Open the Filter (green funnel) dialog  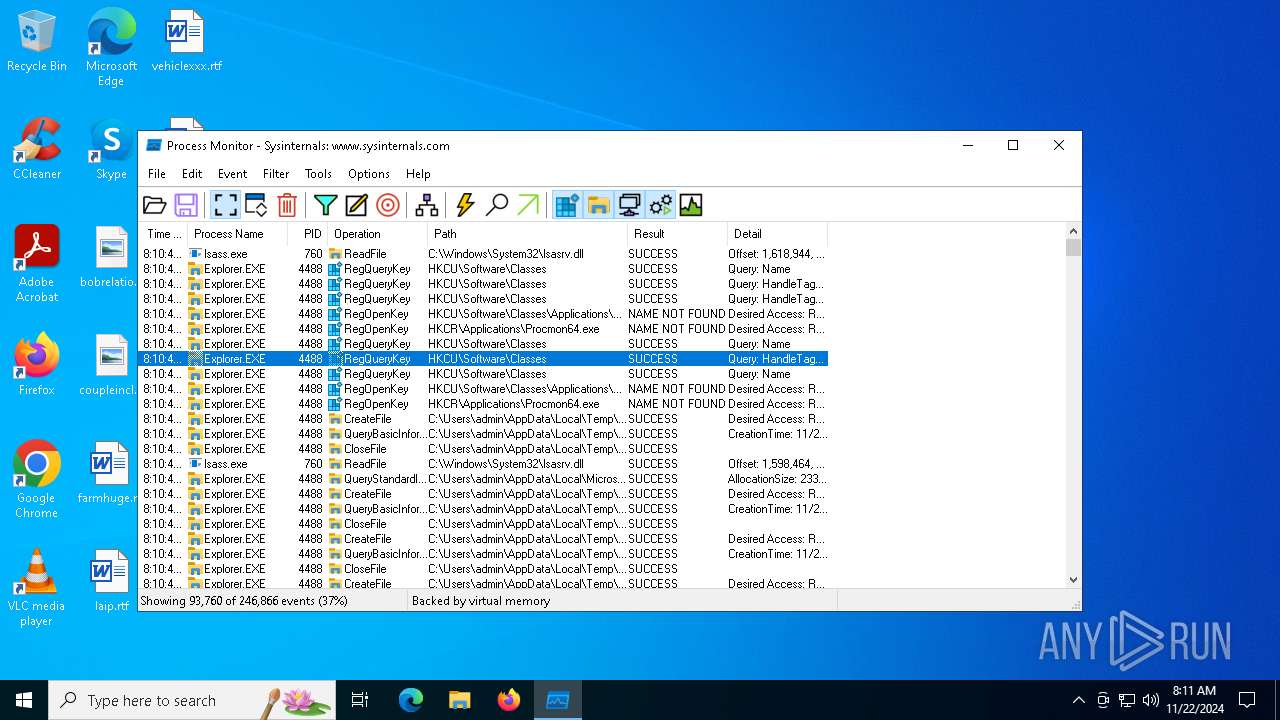(x=325, y=205)
